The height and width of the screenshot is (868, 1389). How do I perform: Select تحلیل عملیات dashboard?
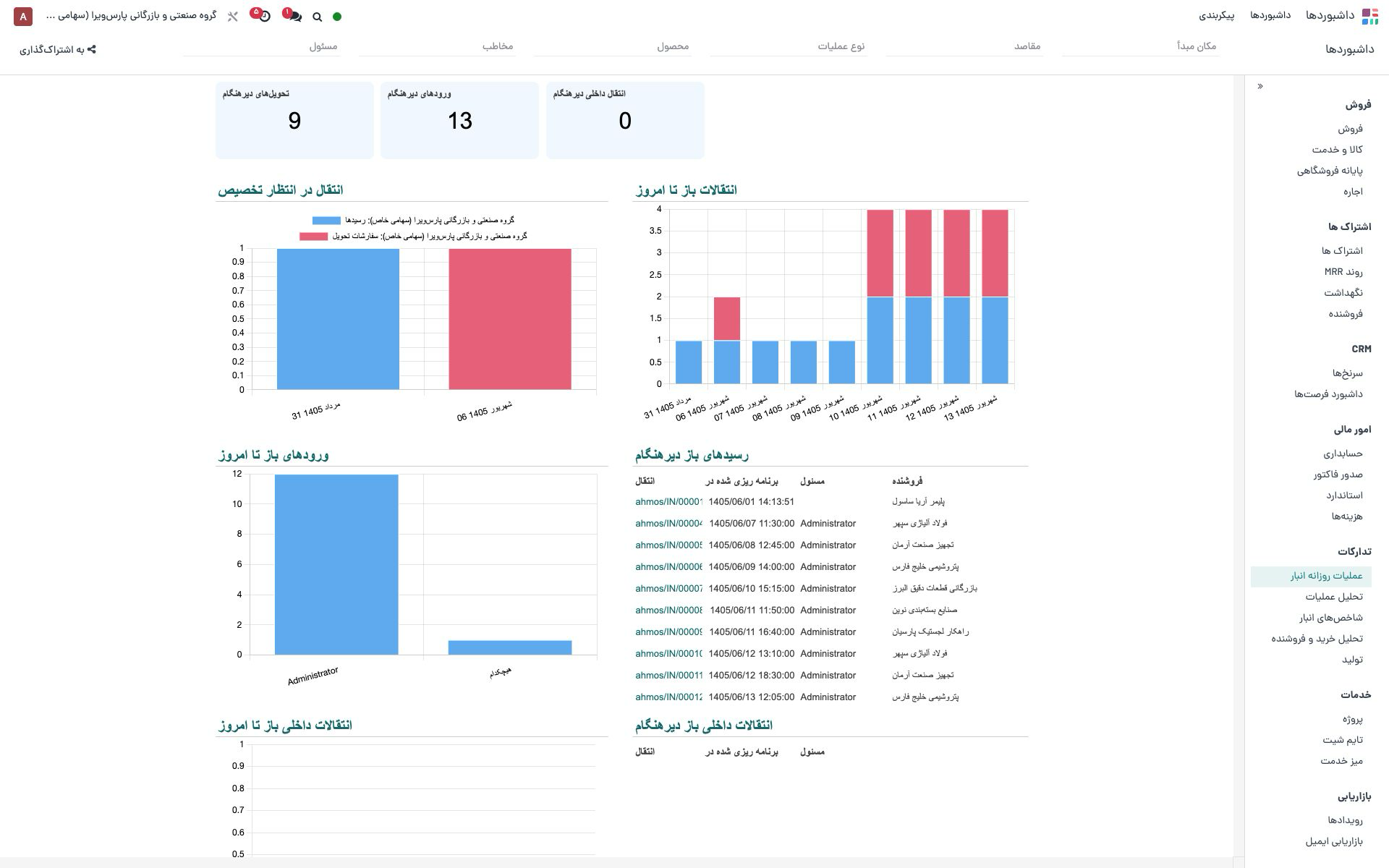[x=1334, y=597]
